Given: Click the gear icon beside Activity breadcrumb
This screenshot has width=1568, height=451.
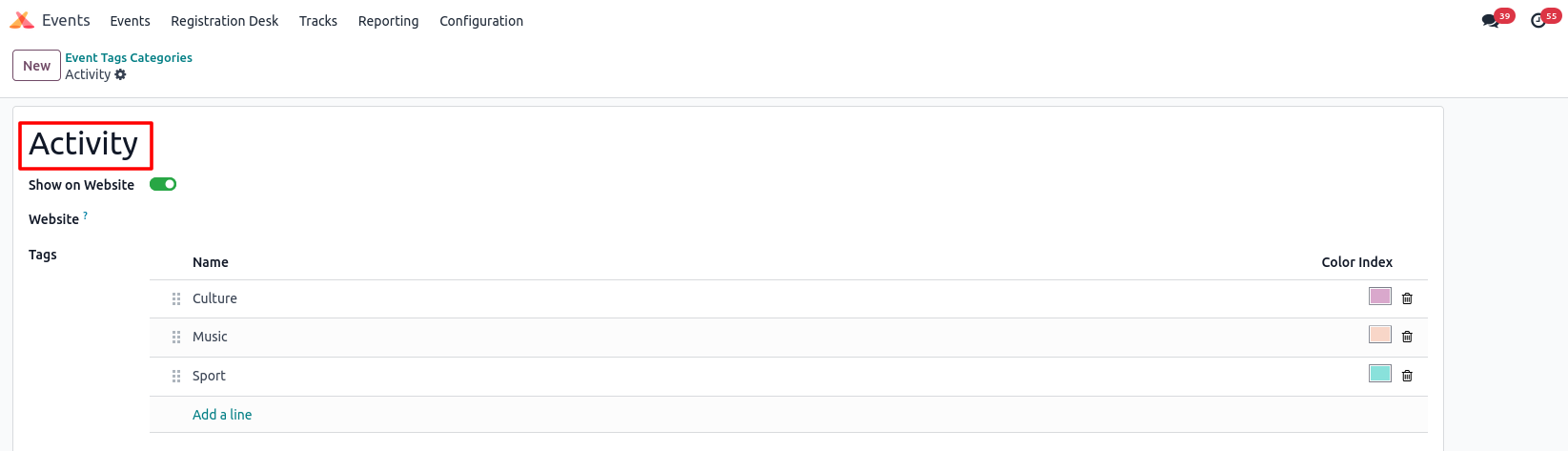Looking at the screenshot, I should 120,74.
